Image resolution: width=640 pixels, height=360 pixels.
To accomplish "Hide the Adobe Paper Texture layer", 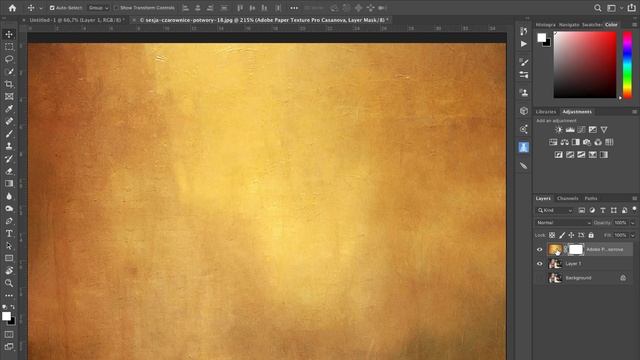I will tap(540, 249).
